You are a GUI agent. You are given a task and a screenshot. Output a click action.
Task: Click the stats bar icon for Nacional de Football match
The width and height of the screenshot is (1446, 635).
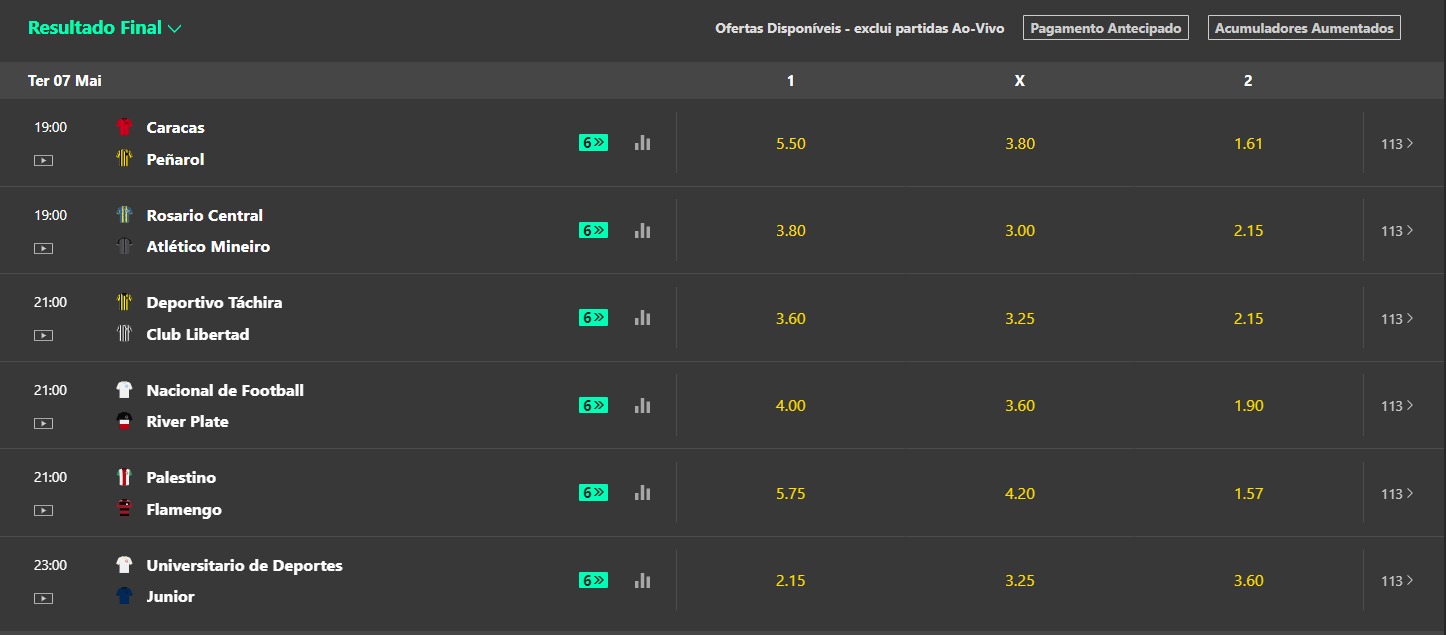(642, 405)
